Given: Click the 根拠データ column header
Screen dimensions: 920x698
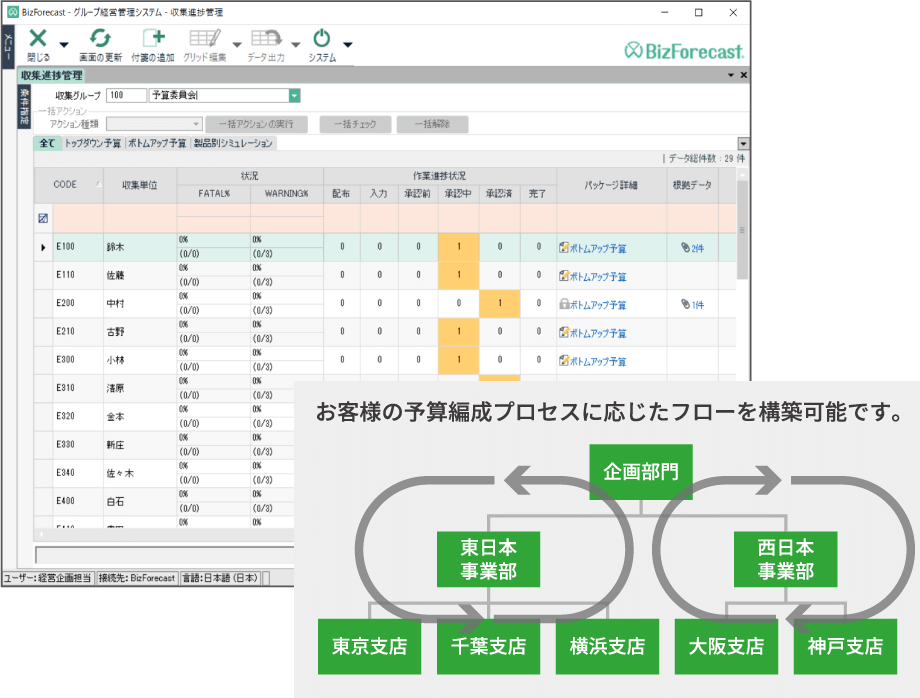Looking at the screenshot, I should [x=692, y=185].
